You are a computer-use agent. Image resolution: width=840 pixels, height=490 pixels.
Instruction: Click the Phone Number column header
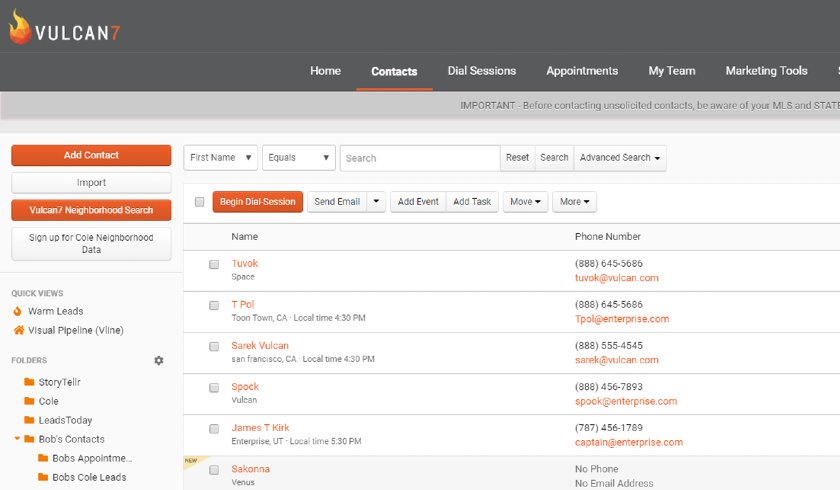tap(608, 236)
